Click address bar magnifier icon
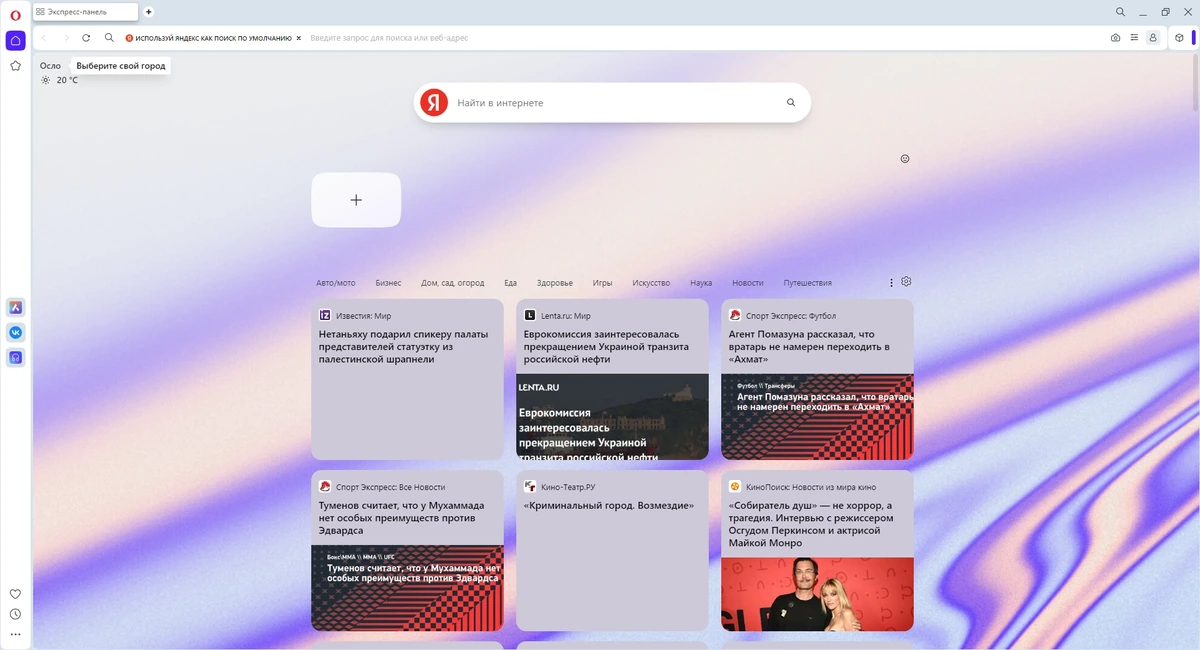This screenshot has height=650, width=1200. coord(109,38)
